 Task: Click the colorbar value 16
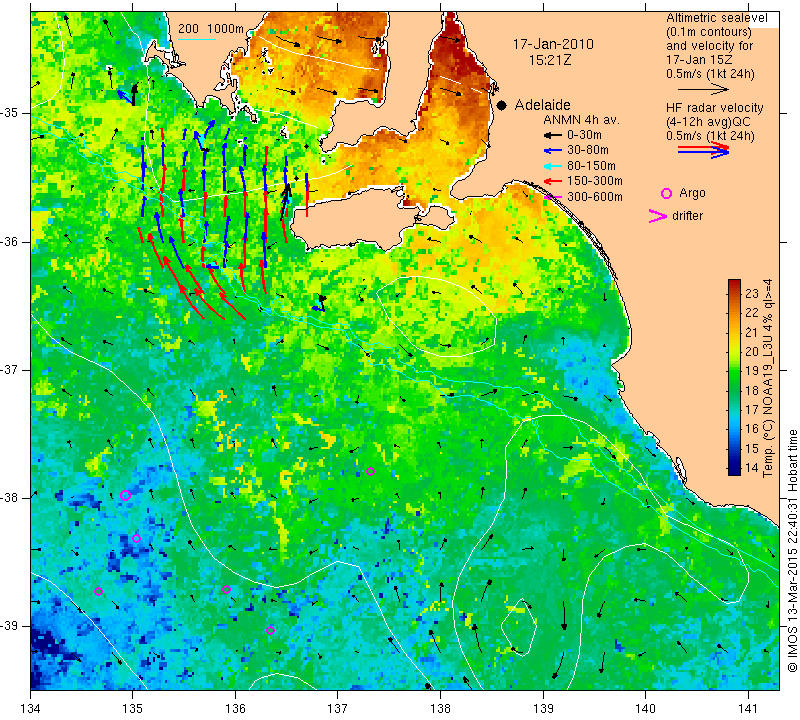(752, 429)
